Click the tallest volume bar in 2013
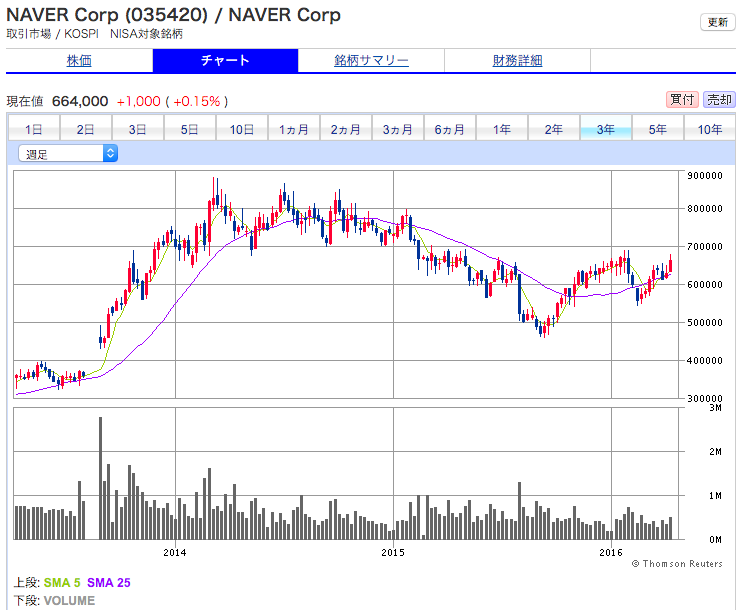The width and height of the screenshot is (742, 610). coord(100,478)
